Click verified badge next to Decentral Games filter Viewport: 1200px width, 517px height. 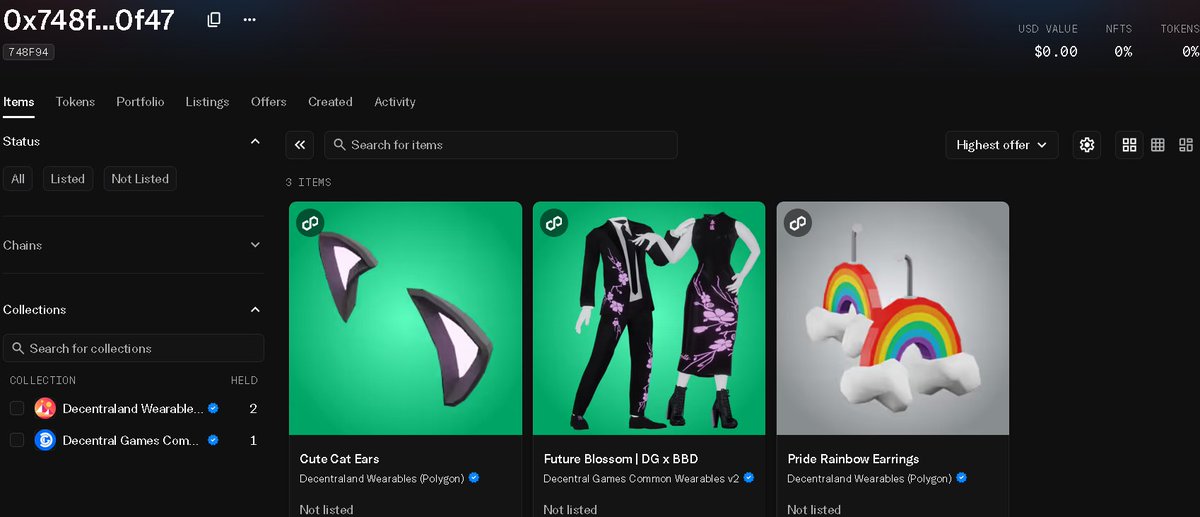click(x=213, y=440)
